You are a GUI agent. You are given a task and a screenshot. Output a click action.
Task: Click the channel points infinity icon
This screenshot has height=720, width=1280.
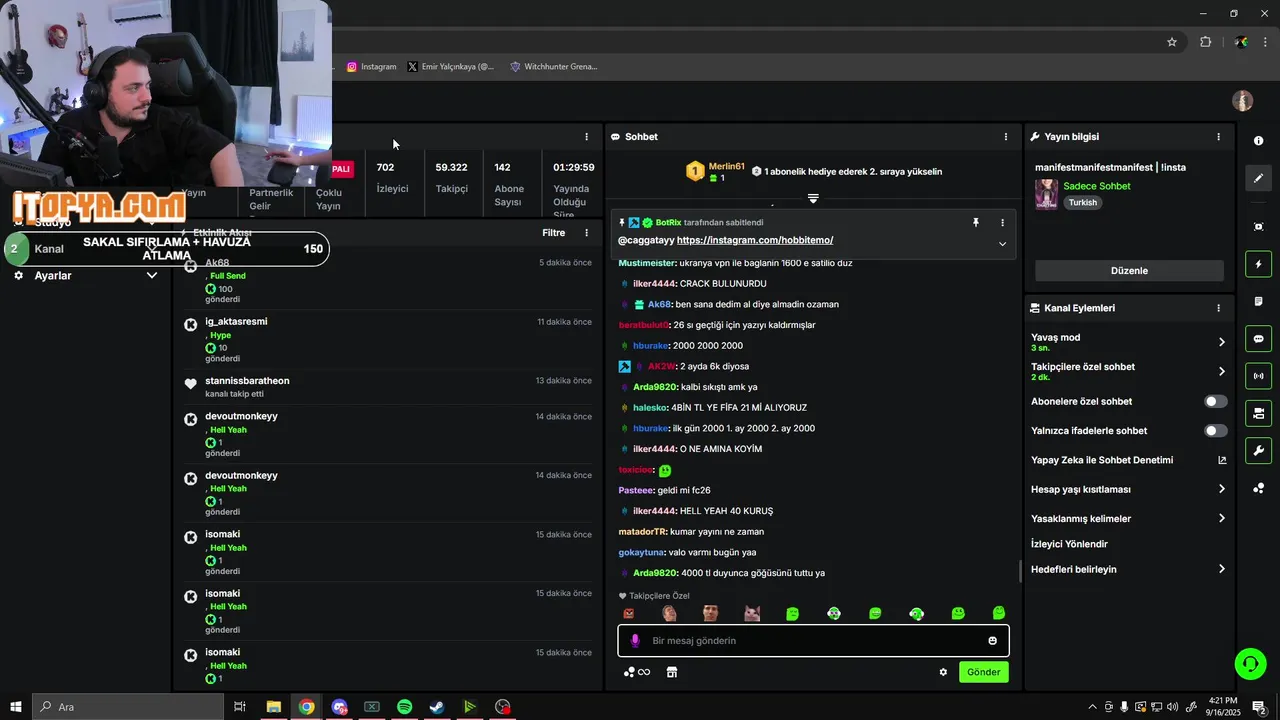point(637,672)
